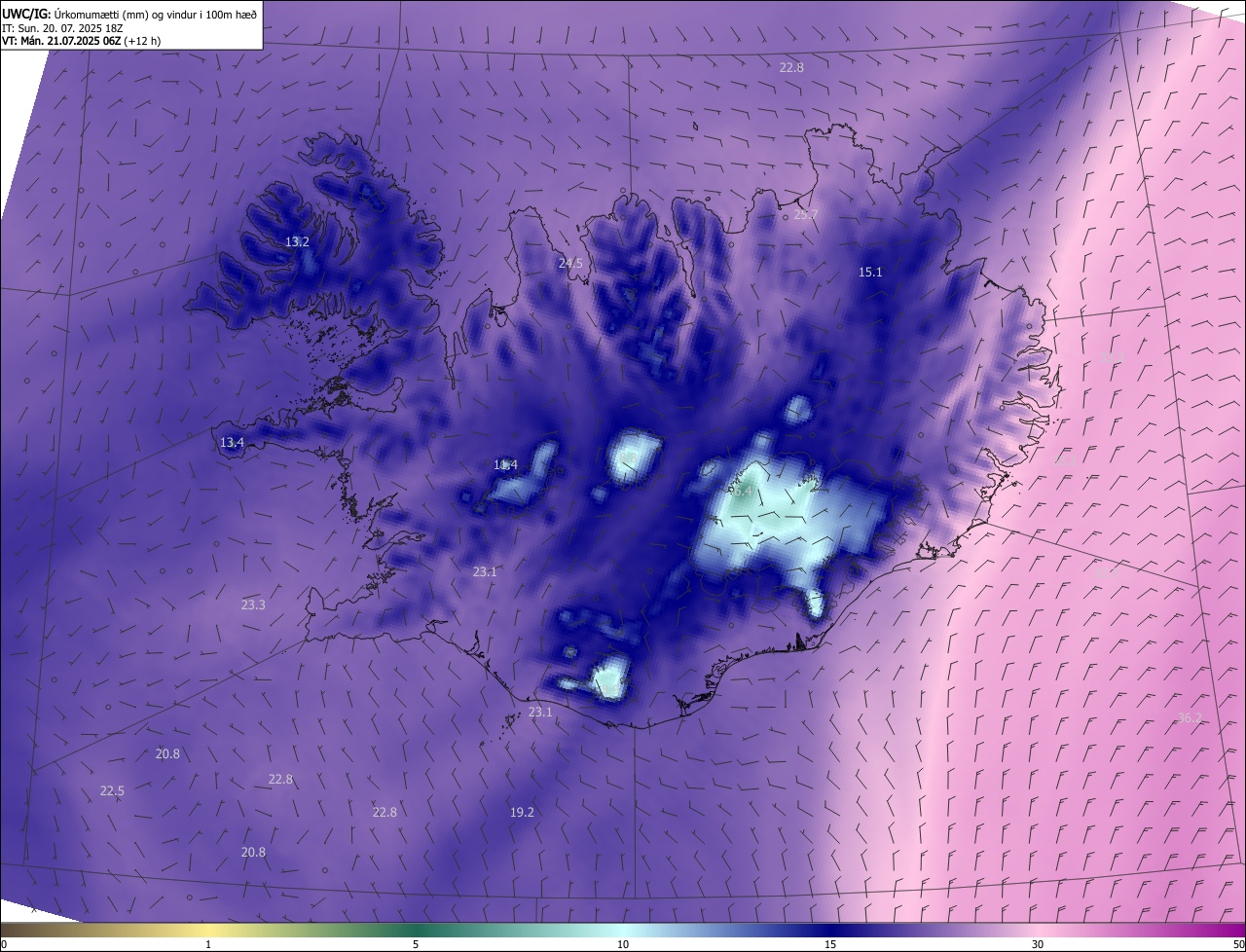
Task: Click the 25.7 value label
Action: [x=806, y=214]
